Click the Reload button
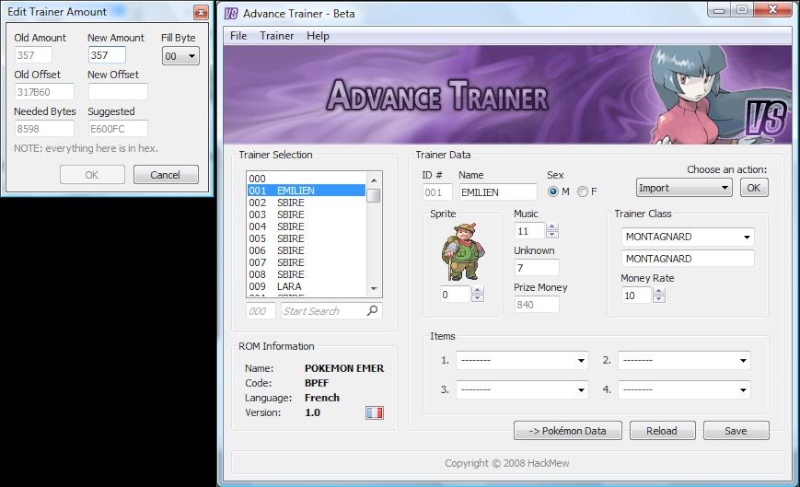This screenshot has height=487, width=800. 662,430
